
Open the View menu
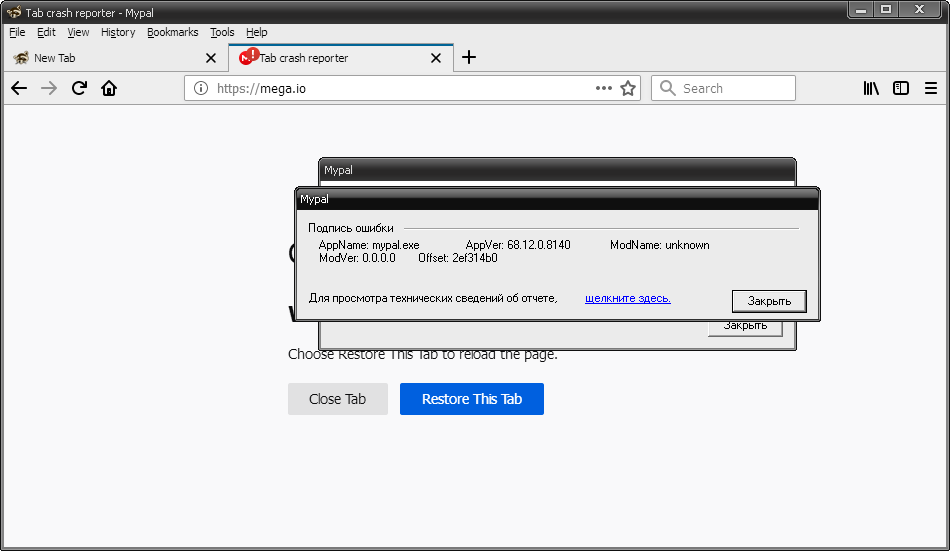78,32
